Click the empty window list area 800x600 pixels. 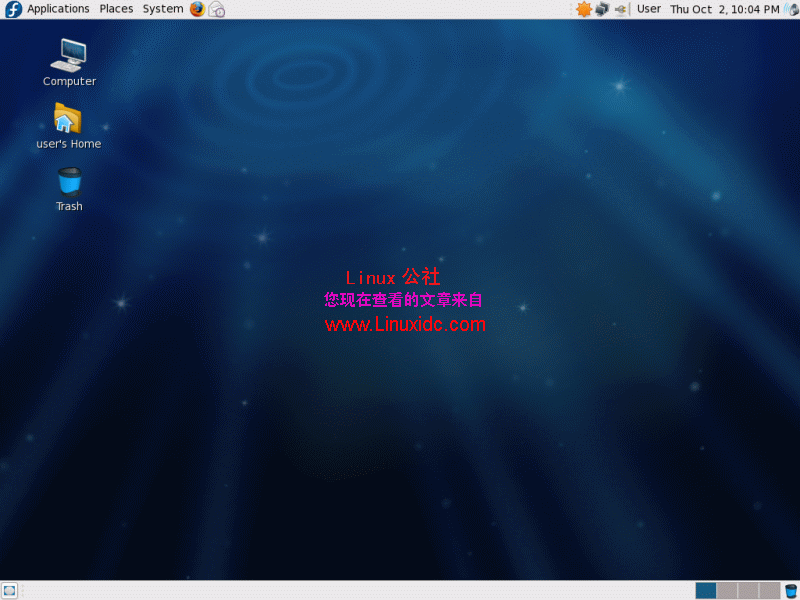(x=350, y=588)
